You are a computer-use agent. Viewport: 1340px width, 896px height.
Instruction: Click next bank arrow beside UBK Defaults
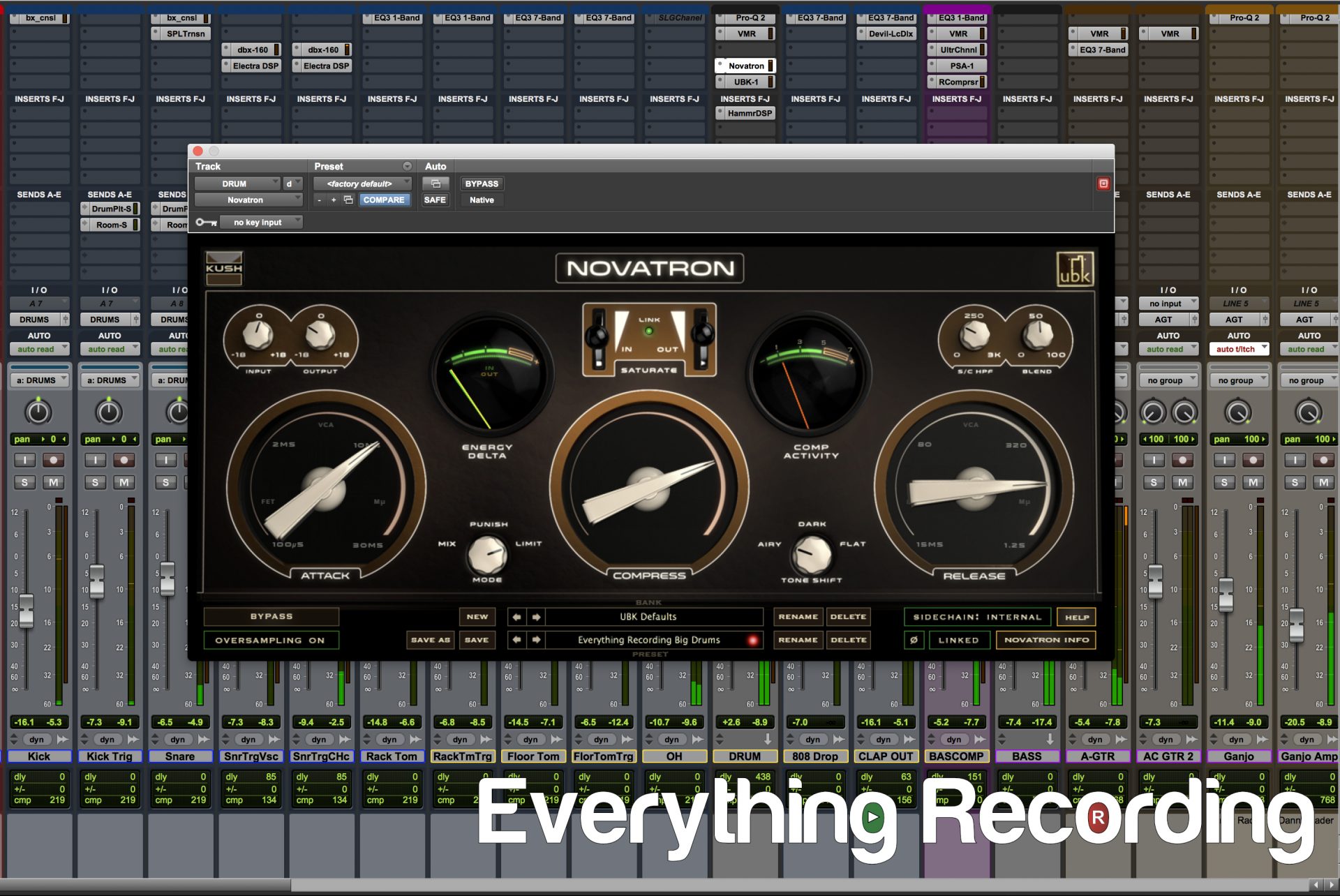click(536, 617)
